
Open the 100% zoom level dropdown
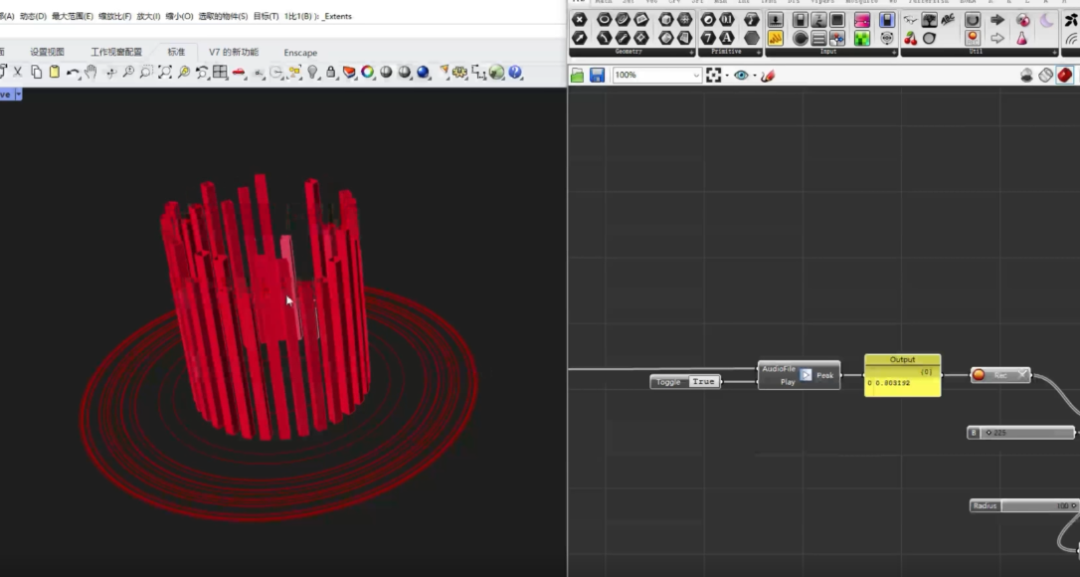[696, 75]
